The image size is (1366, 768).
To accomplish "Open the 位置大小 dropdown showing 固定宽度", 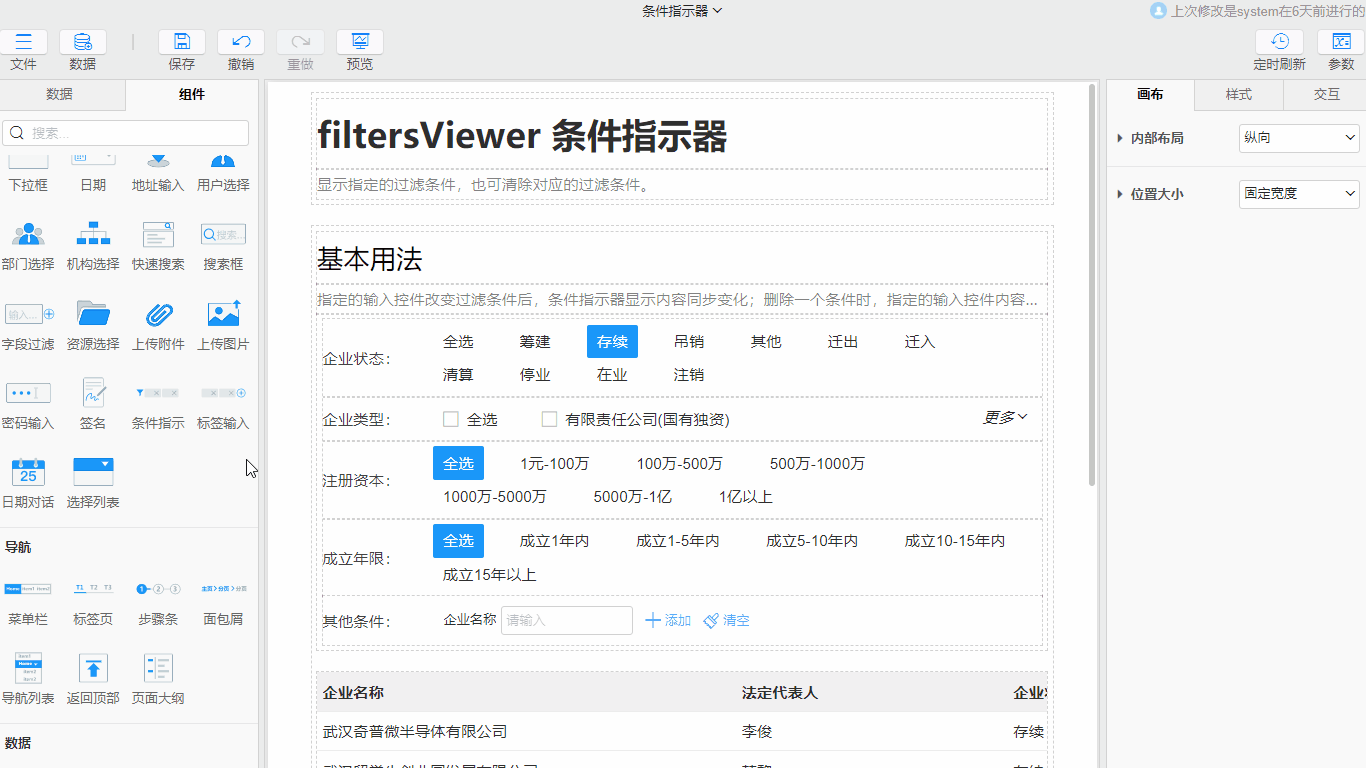I will (1298, 194).
